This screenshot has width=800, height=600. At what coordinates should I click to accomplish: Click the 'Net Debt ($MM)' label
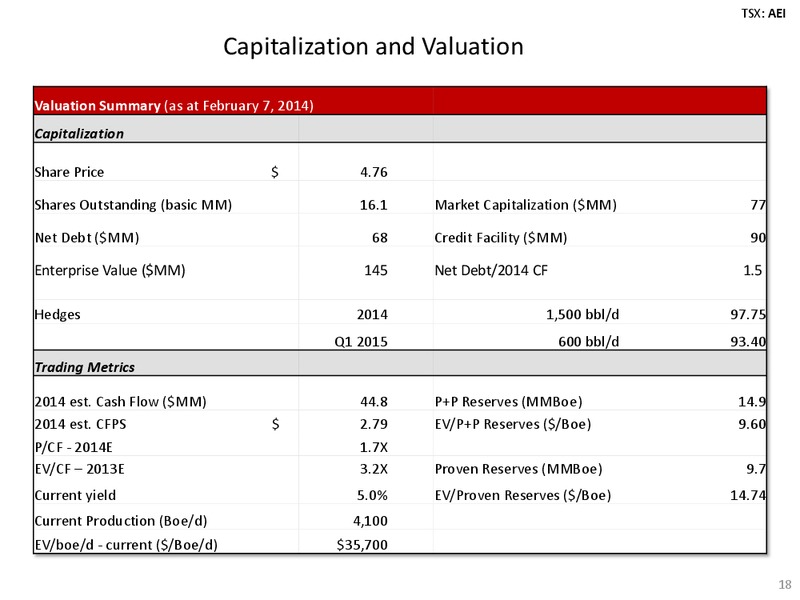coord(87,238)
